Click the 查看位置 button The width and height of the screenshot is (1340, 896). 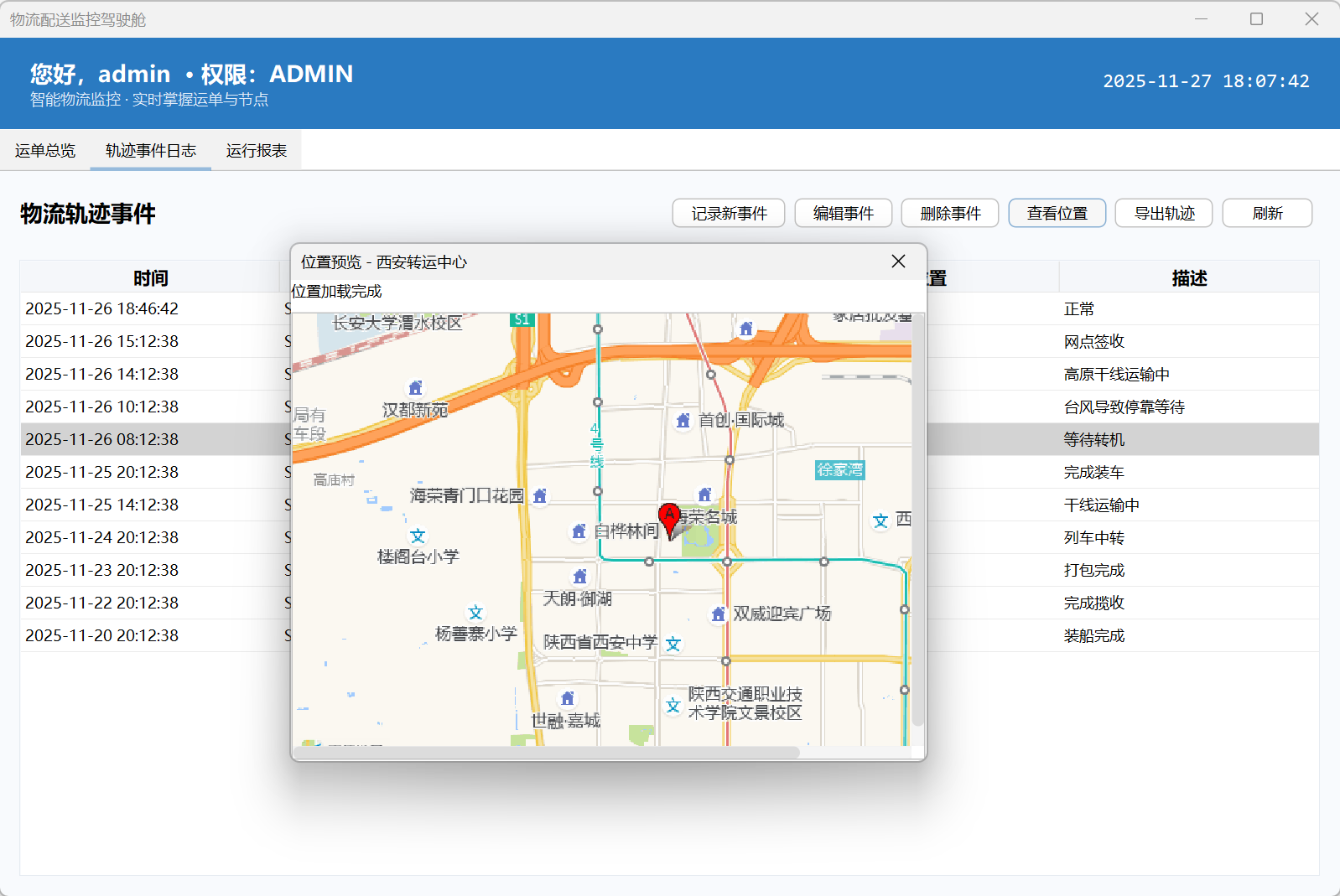click(x=1057, y=214)
